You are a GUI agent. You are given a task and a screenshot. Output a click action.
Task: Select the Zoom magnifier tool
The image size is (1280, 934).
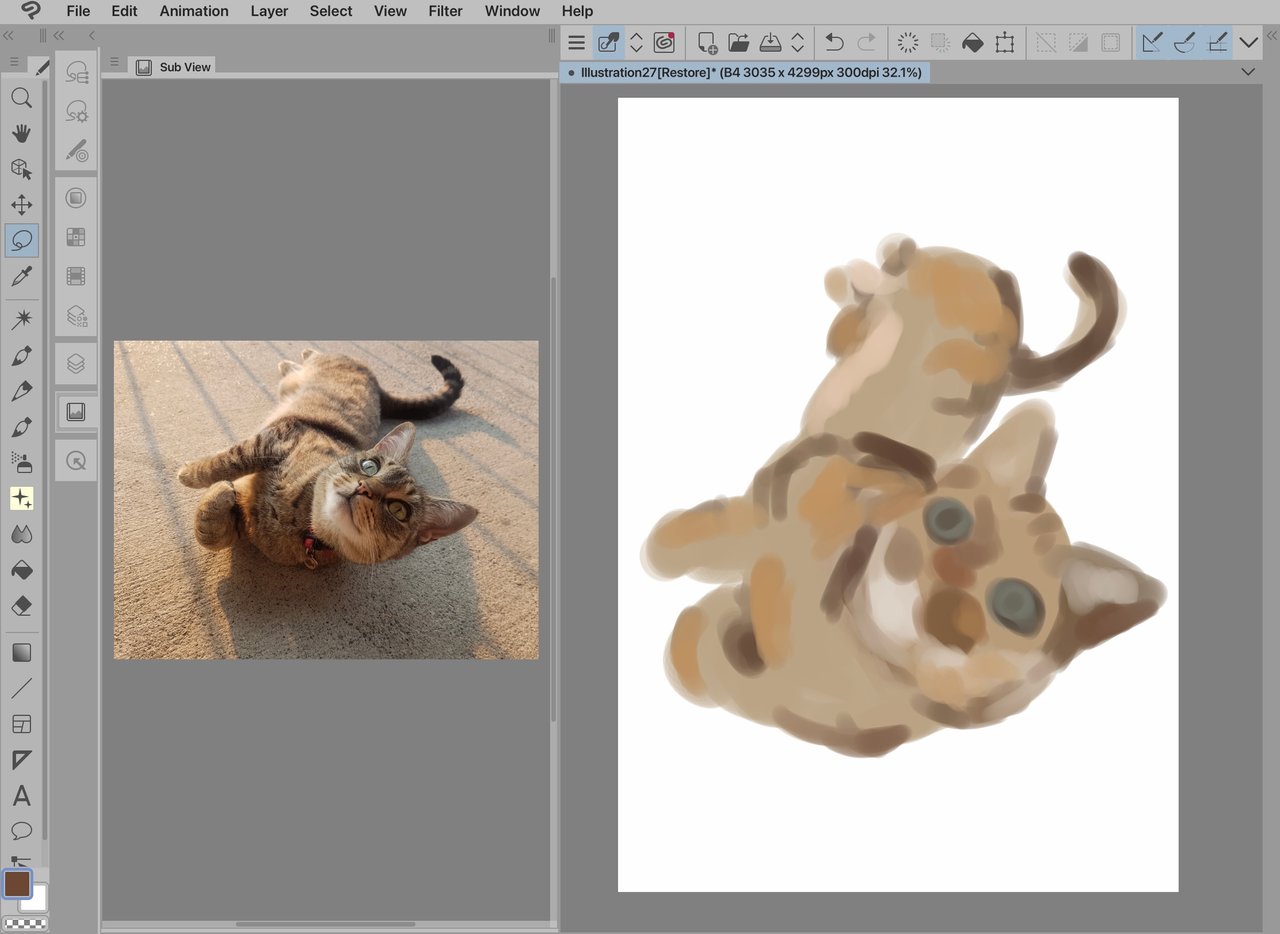pos(21,98)
